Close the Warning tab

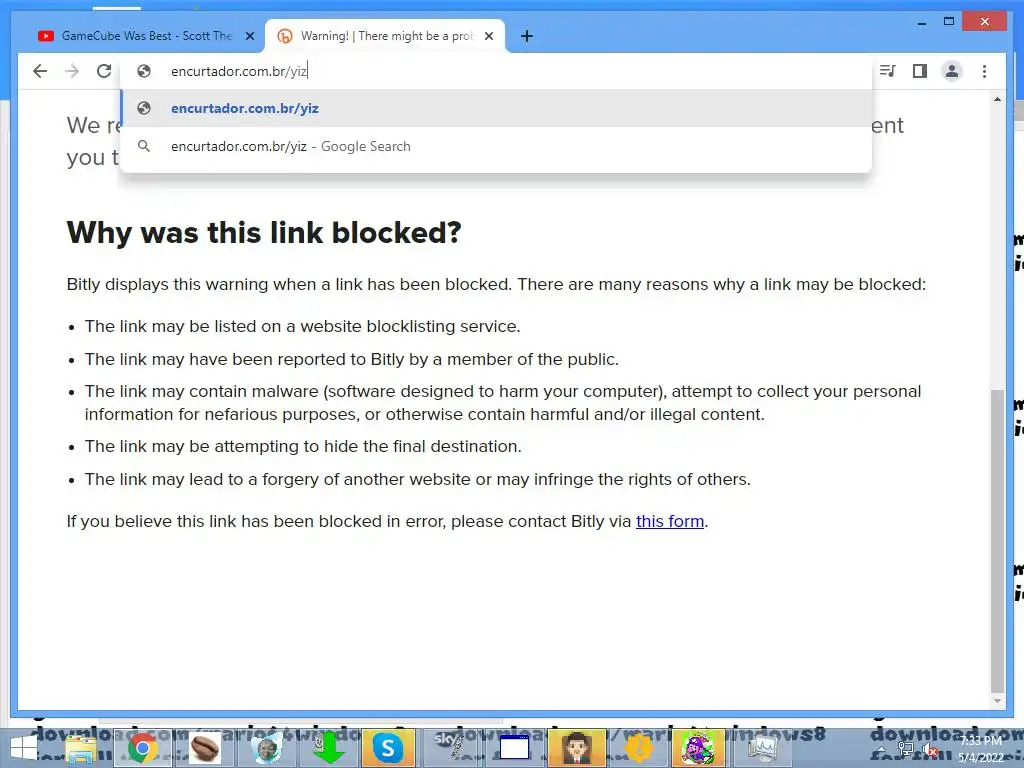(488, 36)
